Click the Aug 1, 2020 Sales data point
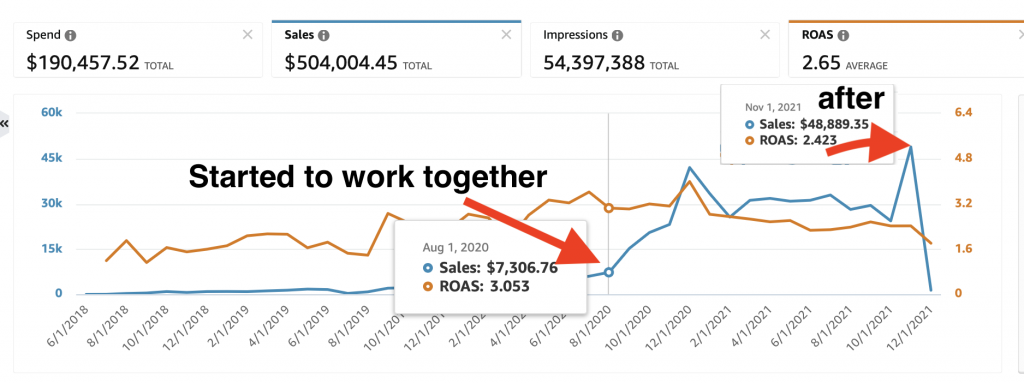This screenshot has height=383, width=1024. coord(609,272)
